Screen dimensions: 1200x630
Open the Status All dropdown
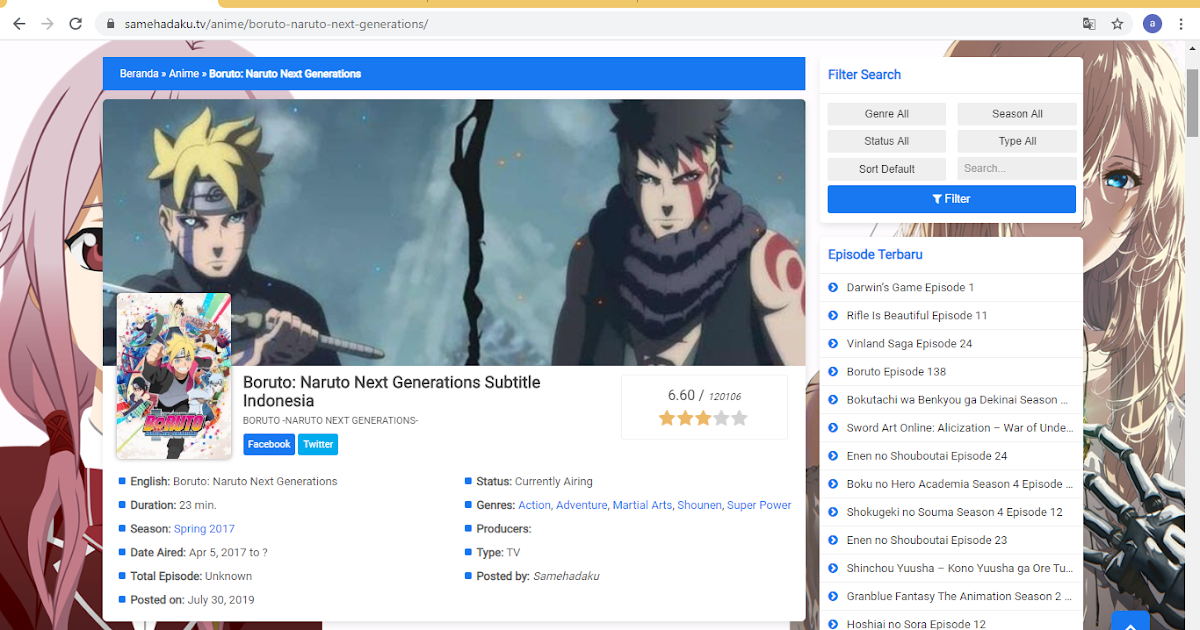click(887, 141)
